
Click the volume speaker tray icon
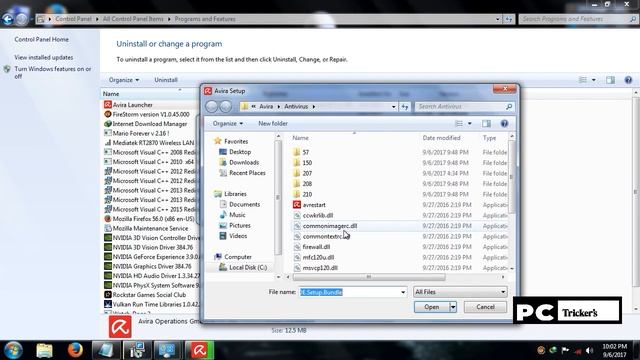pyautogui.click(x=589, y=350)
